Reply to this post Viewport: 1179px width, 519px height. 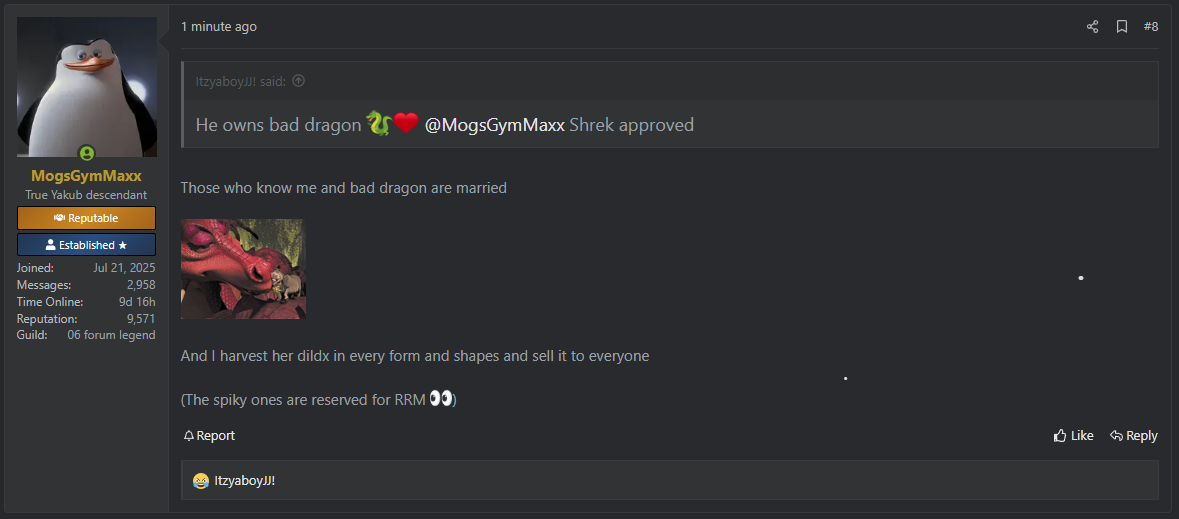1134,436
